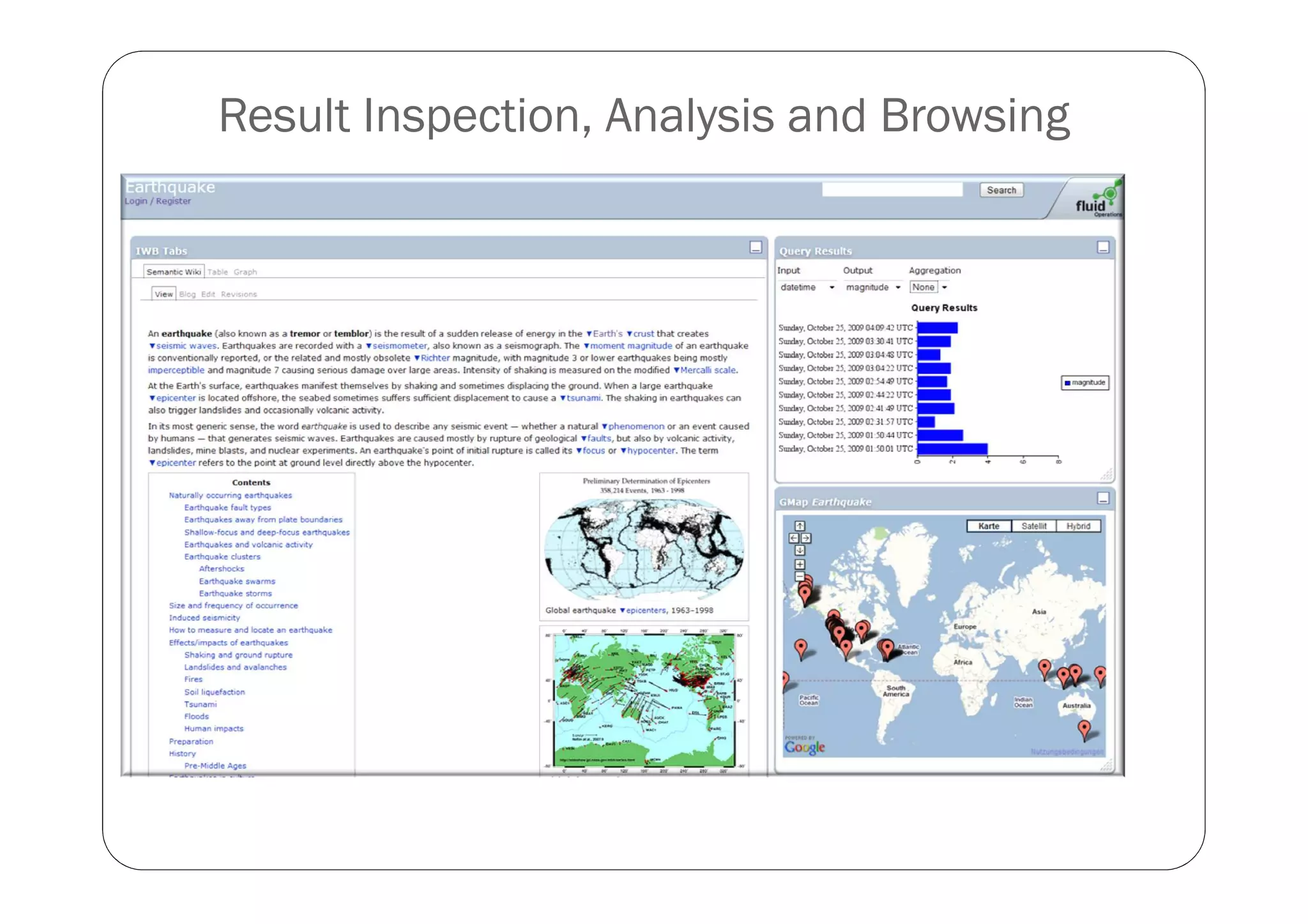
Task: Follow the 'phenomenon' link
Action: pos(634,427)
